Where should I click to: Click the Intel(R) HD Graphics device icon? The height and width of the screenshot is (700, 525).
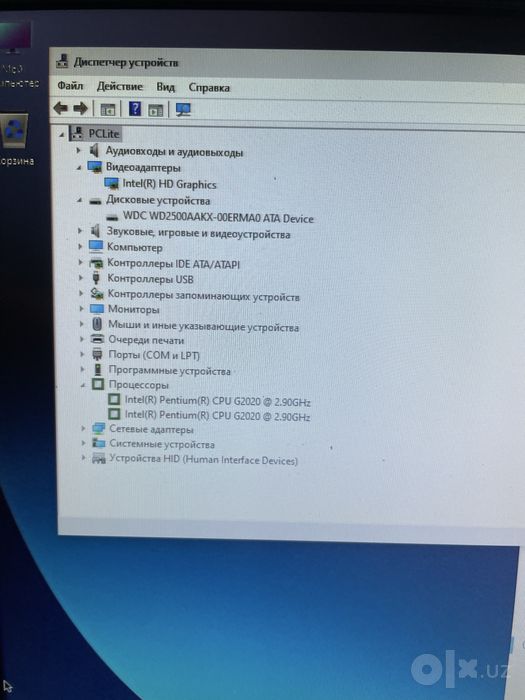[x=111, y=183]
